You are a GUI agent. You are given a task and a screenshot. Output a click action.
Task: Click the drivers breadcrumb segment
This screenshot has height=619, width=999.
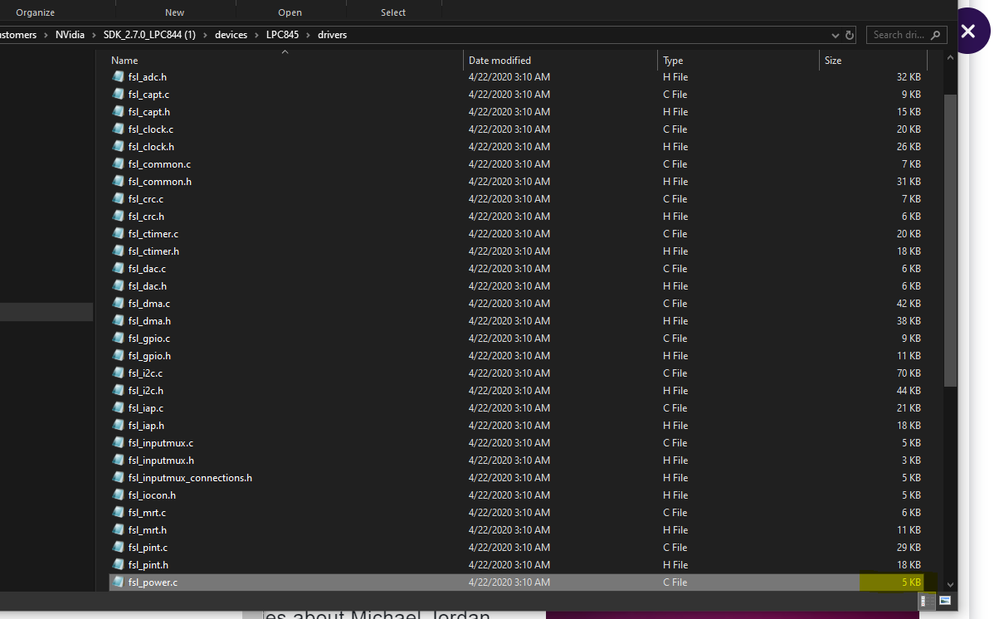coord(333,35)
